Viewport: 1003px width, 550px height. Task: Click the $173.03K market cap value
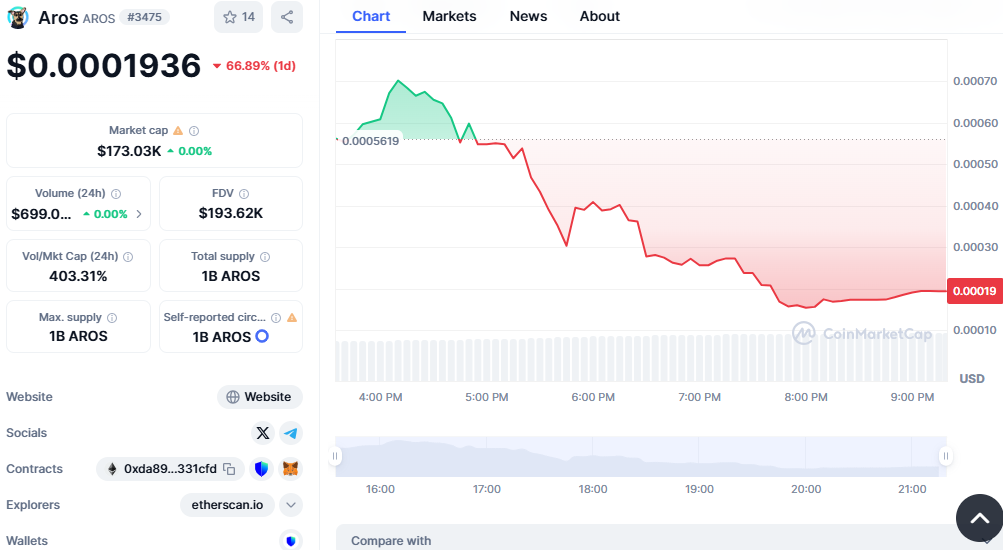tap(129, 151)
